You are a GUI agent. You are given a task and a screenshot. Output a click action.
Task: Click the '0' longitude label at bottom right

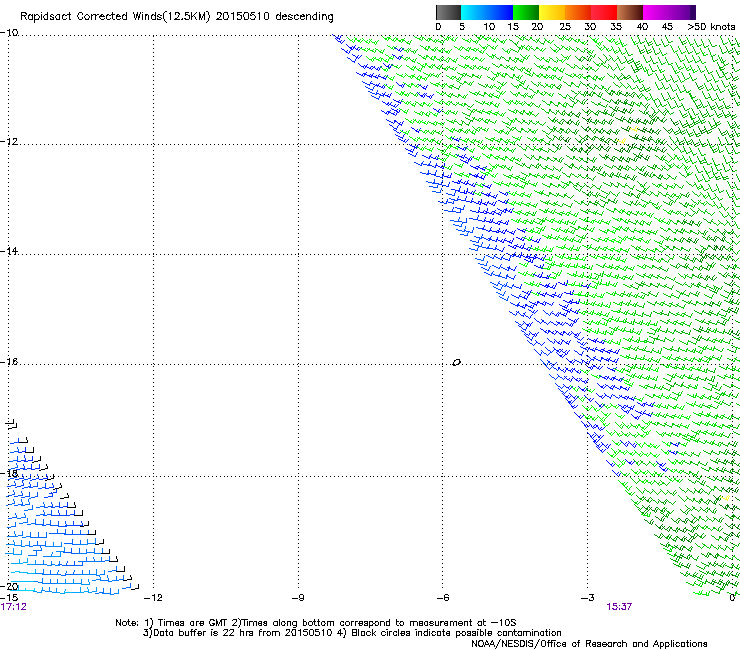click(732, 598)
